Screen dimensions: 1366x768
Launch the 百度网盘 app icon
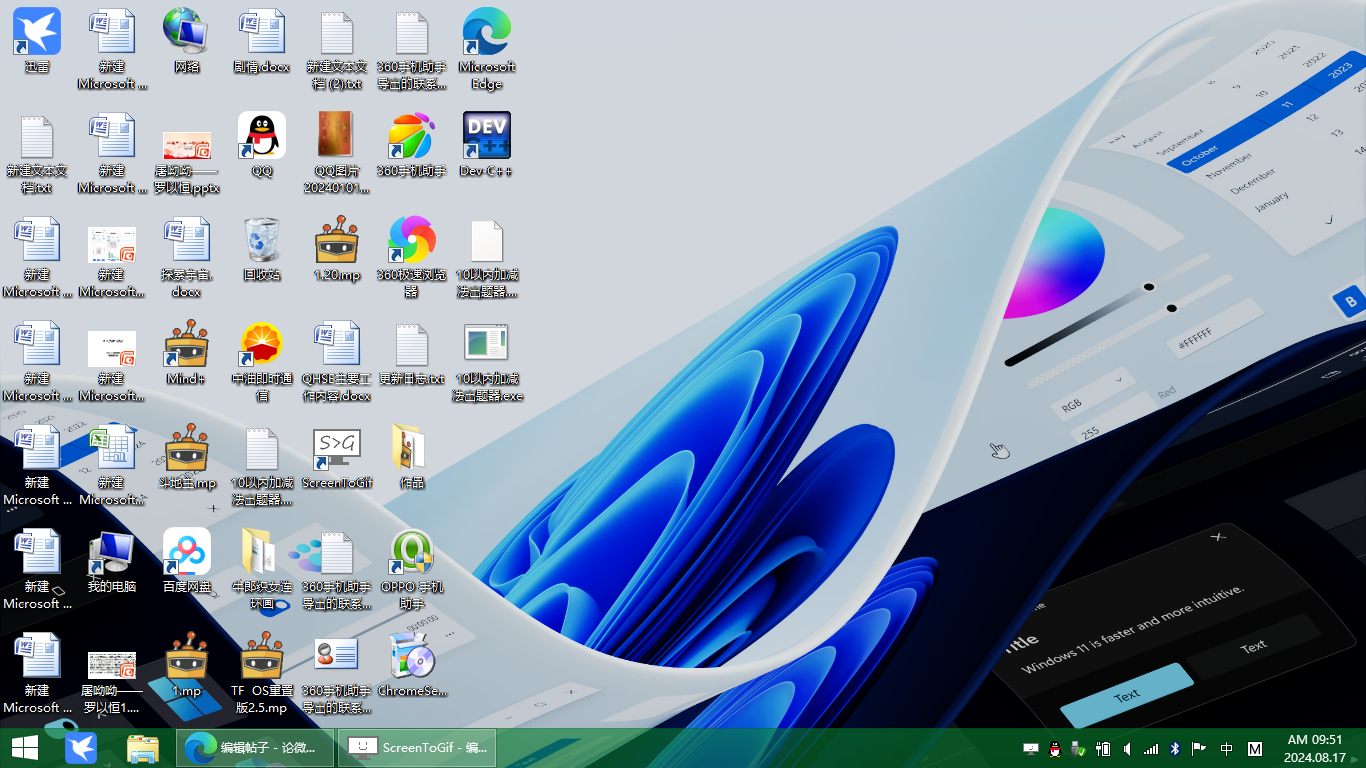(x=187, y=561)
